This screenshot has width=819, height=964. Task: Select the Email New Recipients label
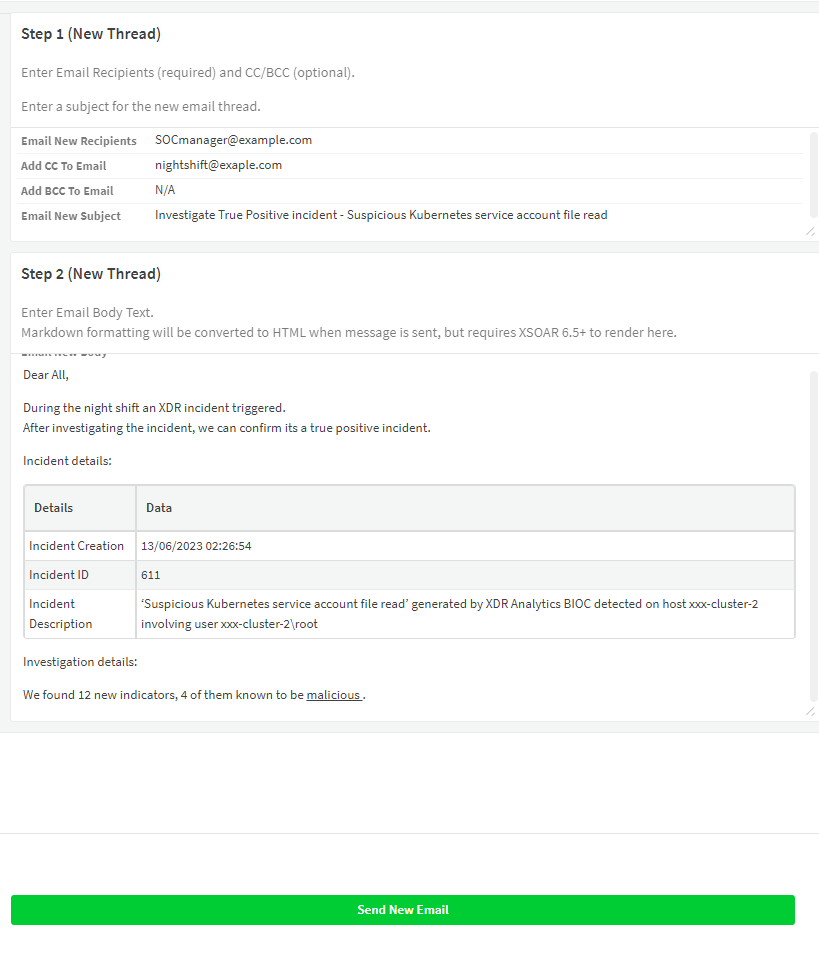pyautogui.click(x=79, y=141)
